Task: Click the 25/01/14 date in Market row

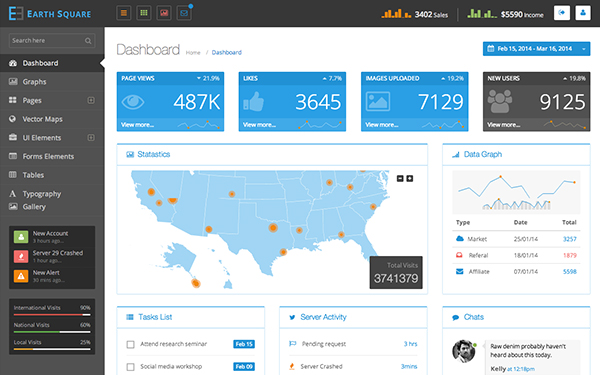Action: click(526, 239)
